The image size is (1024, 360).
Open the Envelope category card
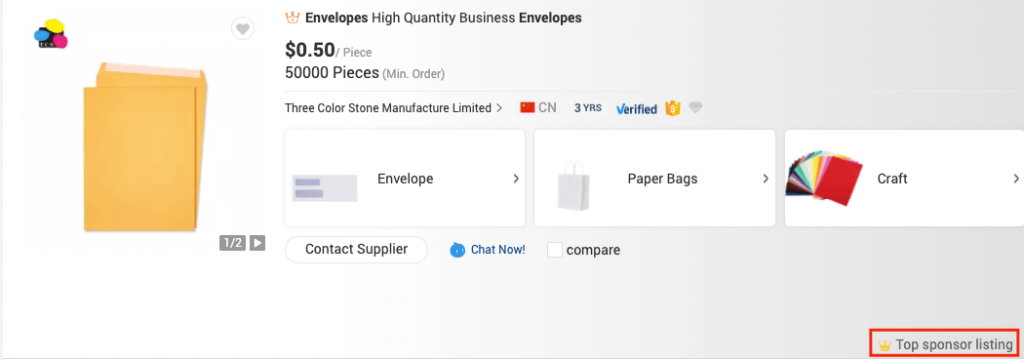405,178
